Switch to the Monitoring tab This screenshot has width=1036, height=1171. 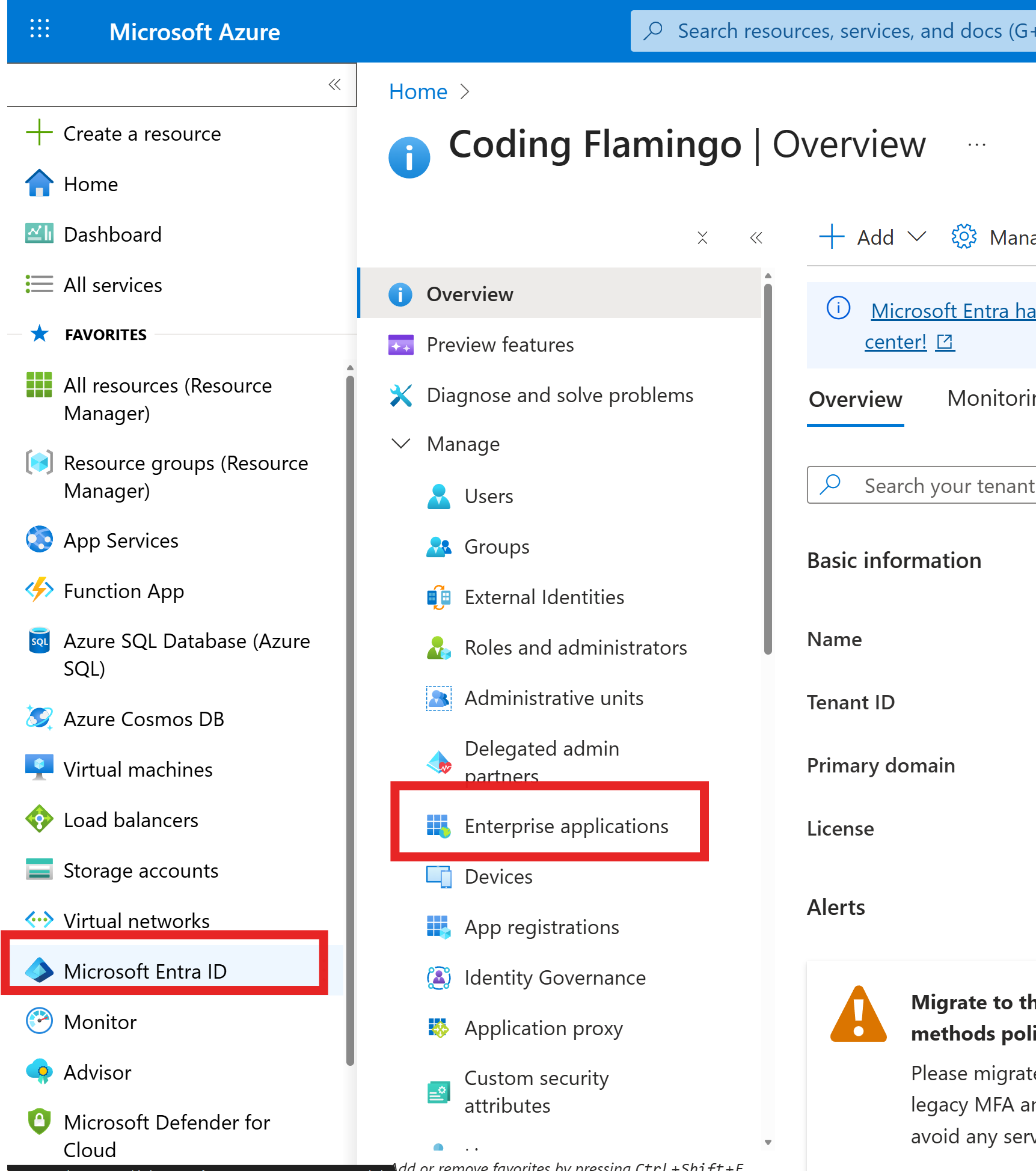[x=990, y=399]
